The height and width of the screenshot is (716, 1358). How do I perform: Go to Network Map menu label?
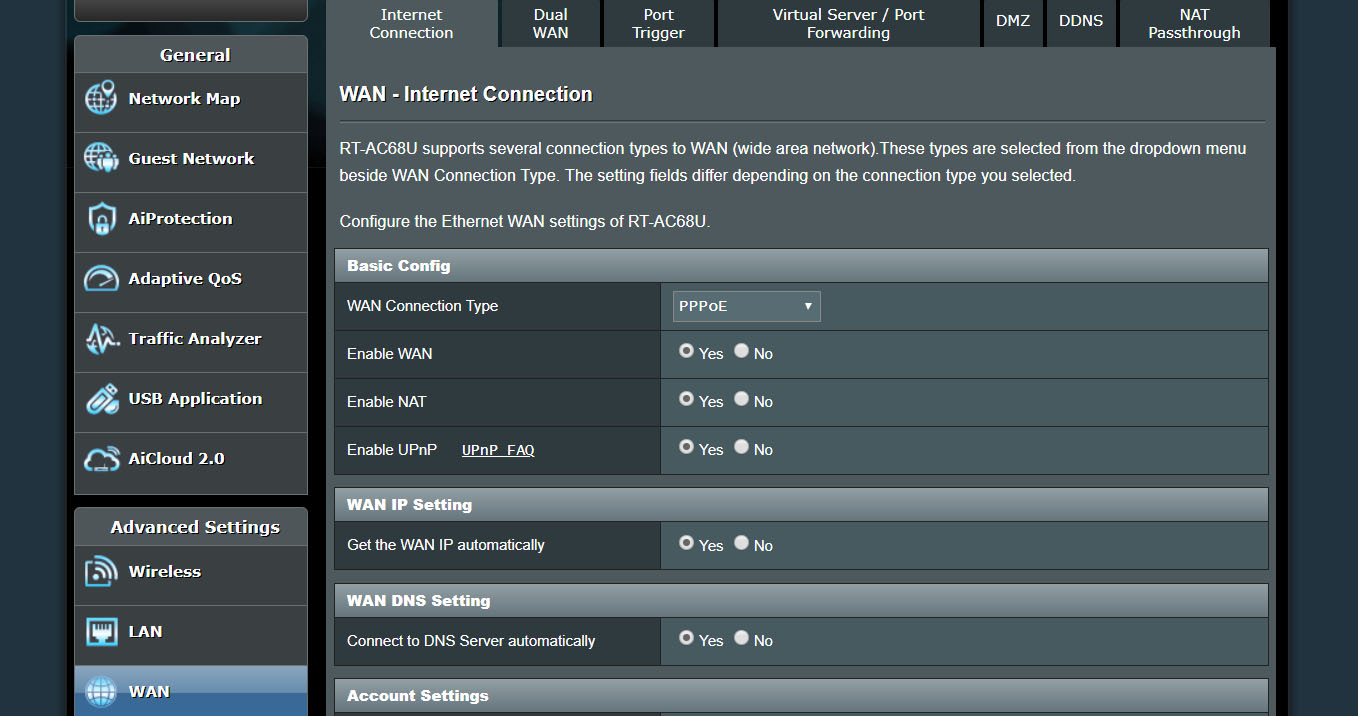coord(184,99)
